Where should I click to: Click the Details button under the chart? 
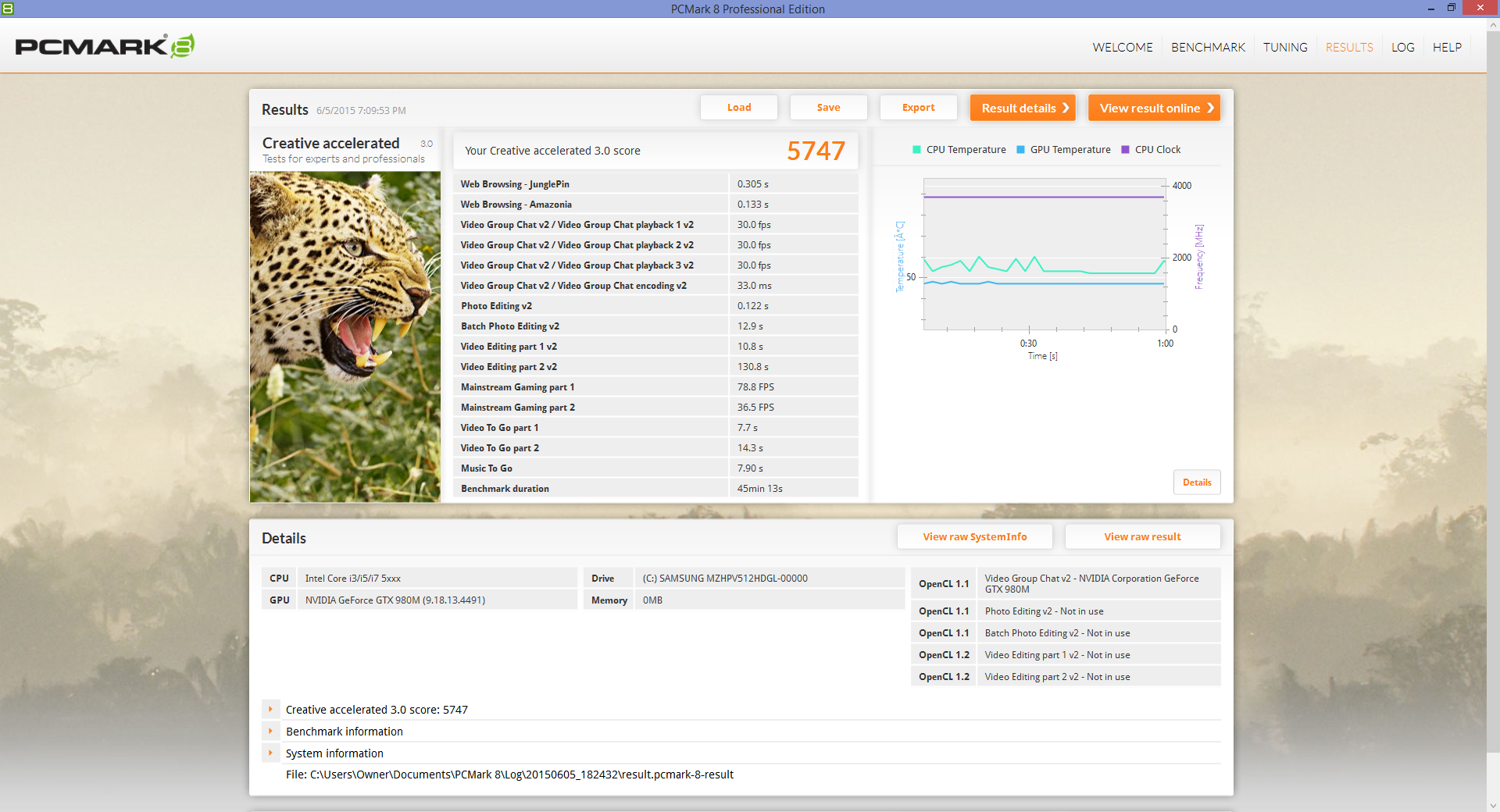pyautogui.click(x=1197, y=483)
